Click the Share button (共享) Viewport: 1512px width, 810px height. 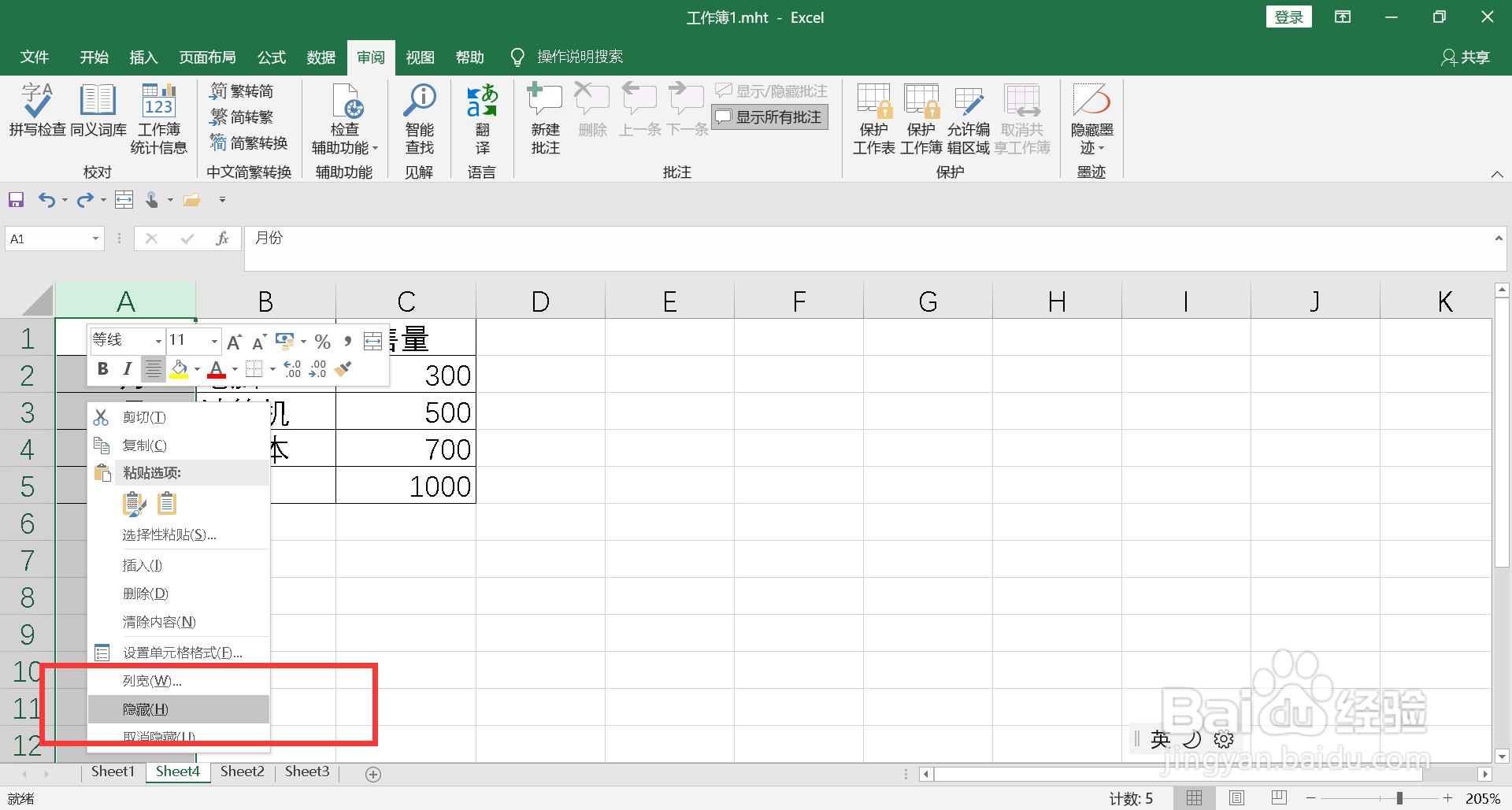tap(1466, 57)
